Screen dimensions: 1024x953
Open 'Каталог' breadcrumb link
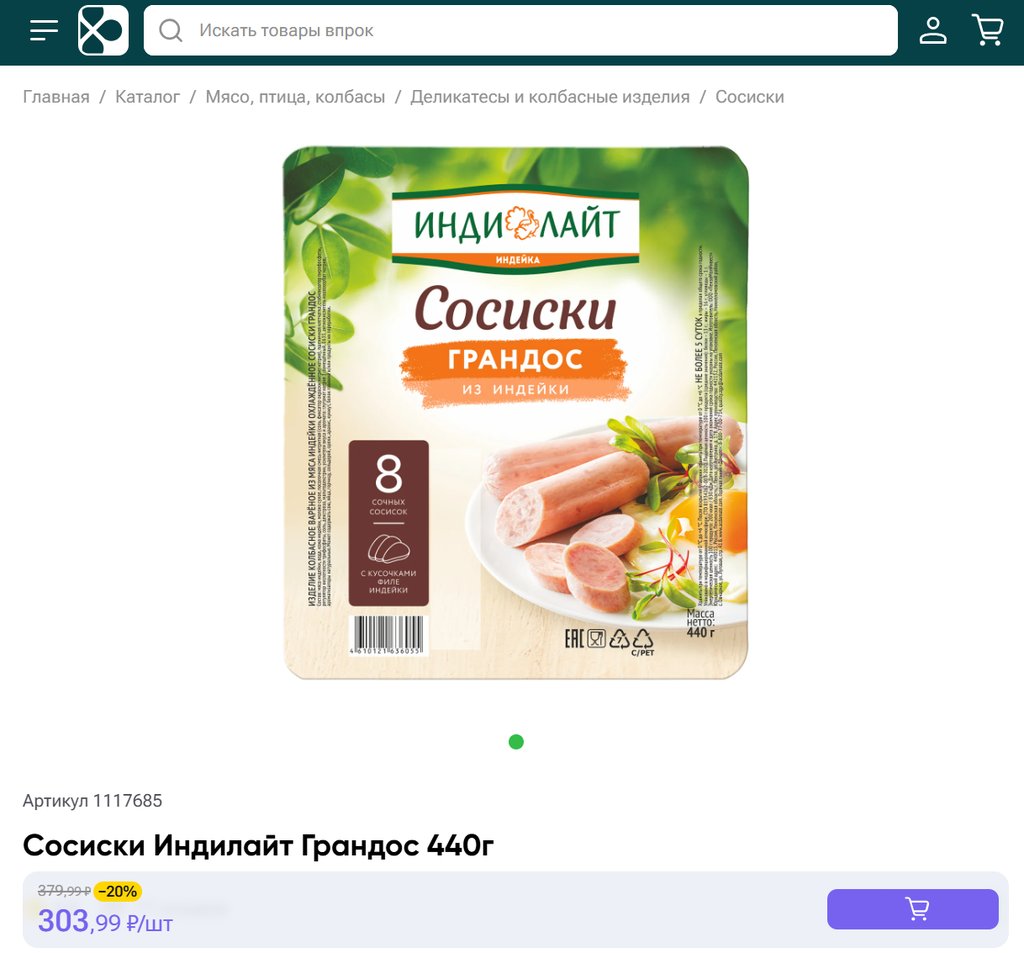point(147,97)
